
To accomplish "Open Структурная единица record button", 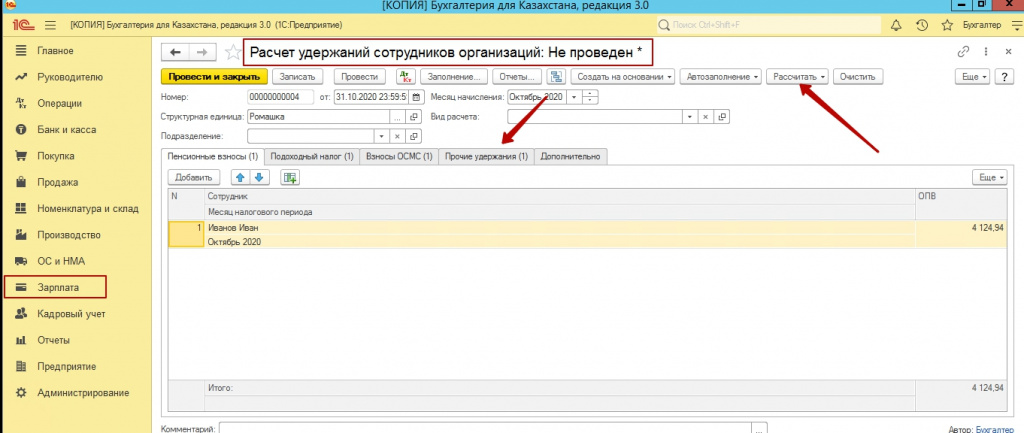I will point(414,117).
